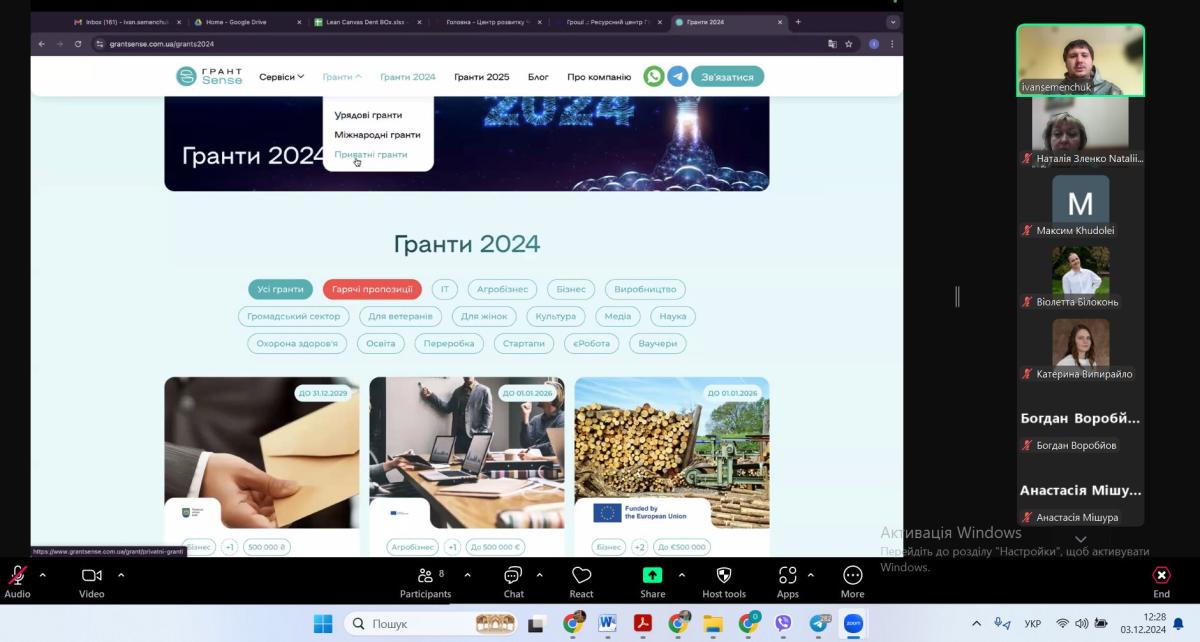This screenshot has width=1200, height=642.
Task: Expand the Сервіси dropdown
Action: 281,77
